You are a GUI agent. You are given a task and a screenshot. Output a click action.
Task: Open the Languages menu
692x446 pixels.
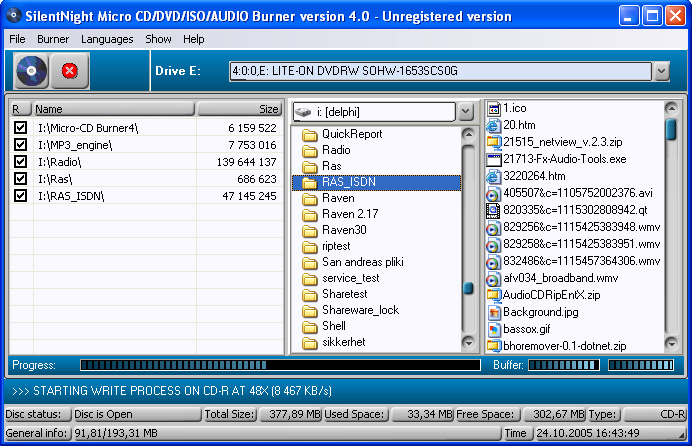click(107, 39)
